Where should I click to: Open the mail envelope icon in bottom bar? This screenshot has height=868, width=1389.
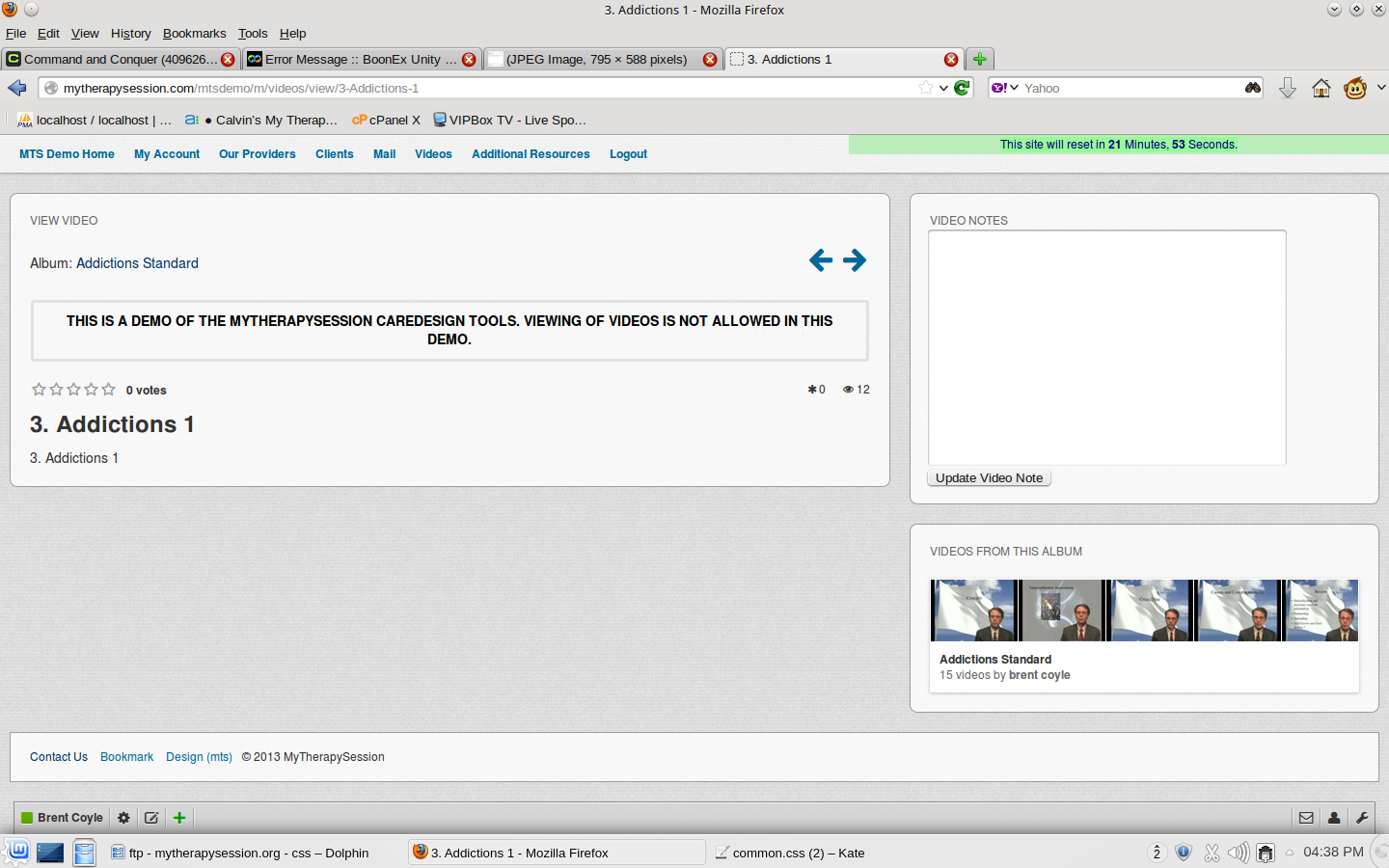1306,818
